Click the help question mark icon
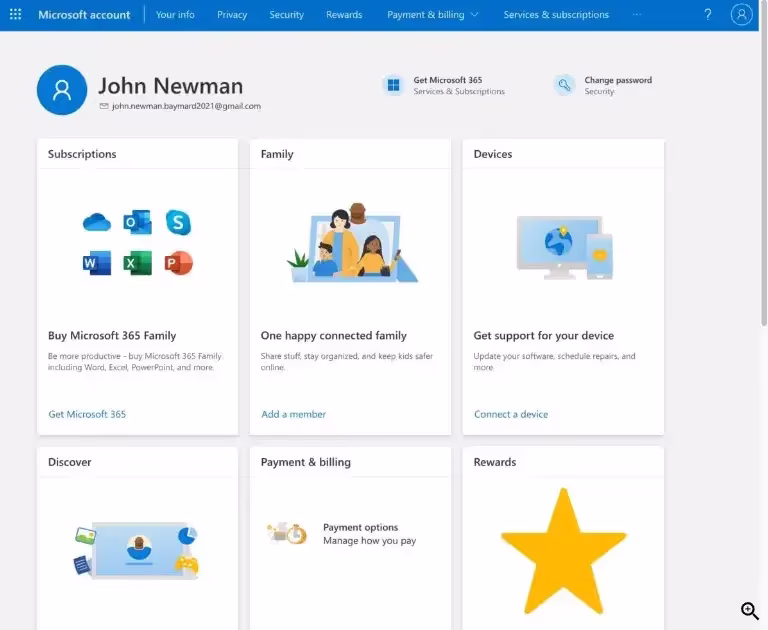This screenshot has height=630, width=768. tap(708, 15)
